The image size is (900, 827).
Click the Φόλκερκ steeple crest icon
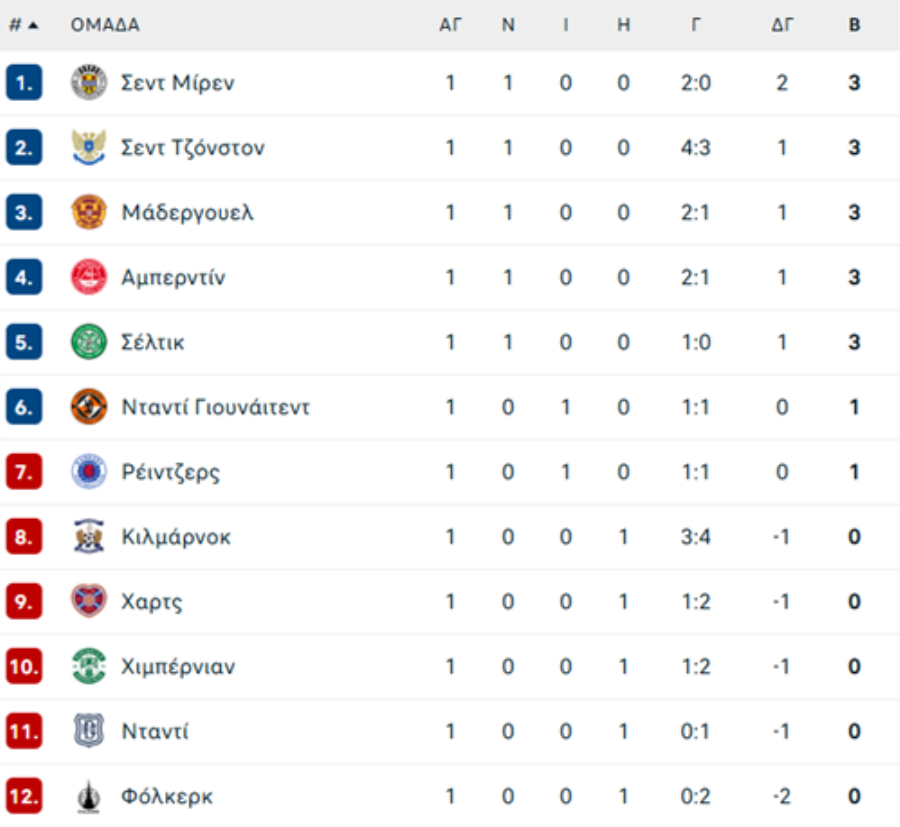pos(89,796)
